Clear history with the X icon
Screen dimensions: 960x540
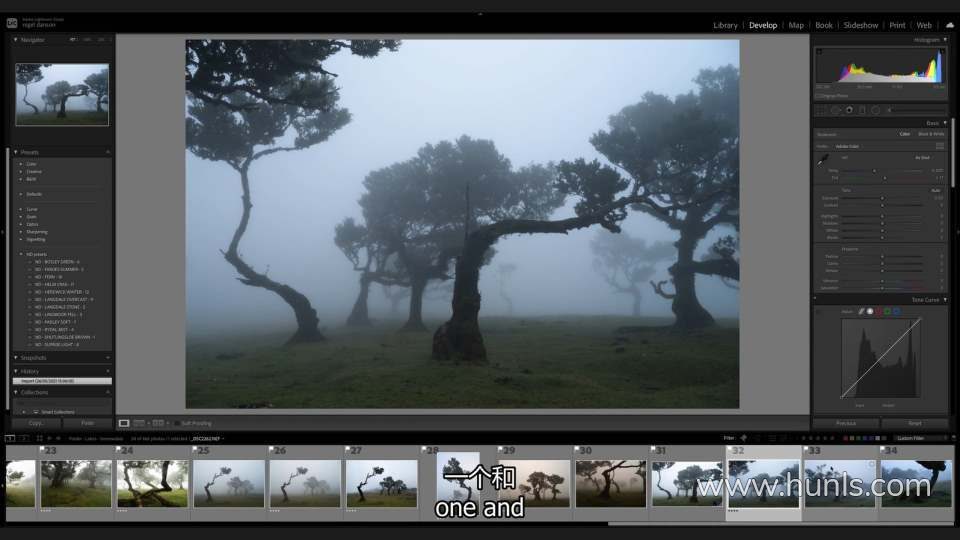coord(108,371)
